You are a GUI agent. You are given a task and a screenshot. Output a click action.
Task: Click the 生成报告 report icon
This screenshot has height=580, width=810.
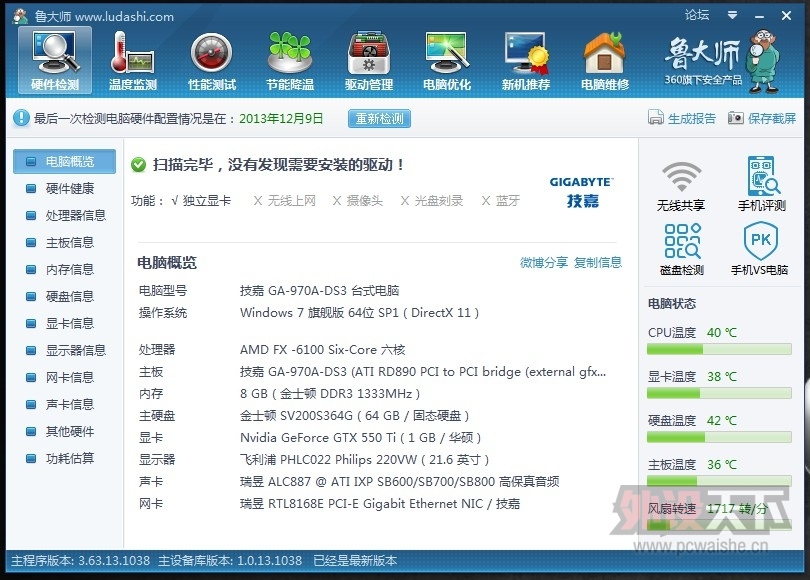pyautogui.click(x=656, y=118)
